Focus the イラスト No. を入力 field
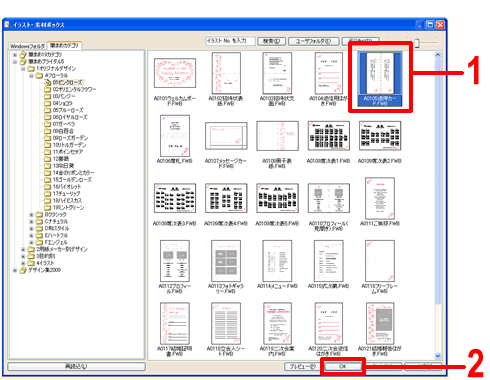The height and width of the screenshot is (380, 490). (x=230, y=41)
